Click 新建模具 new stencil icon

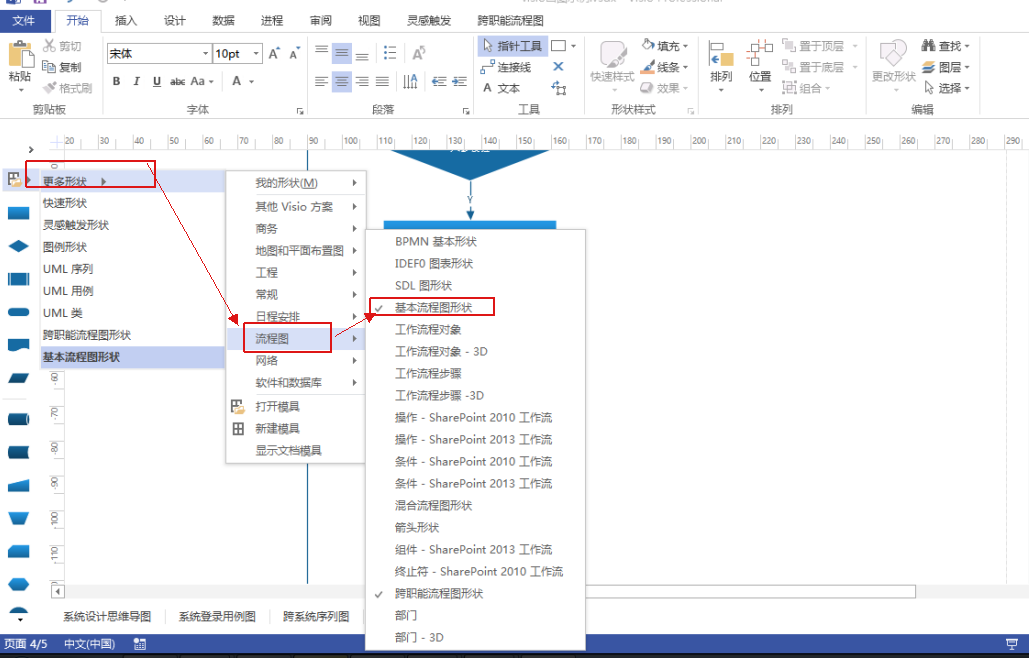click(x=238, y=428)
